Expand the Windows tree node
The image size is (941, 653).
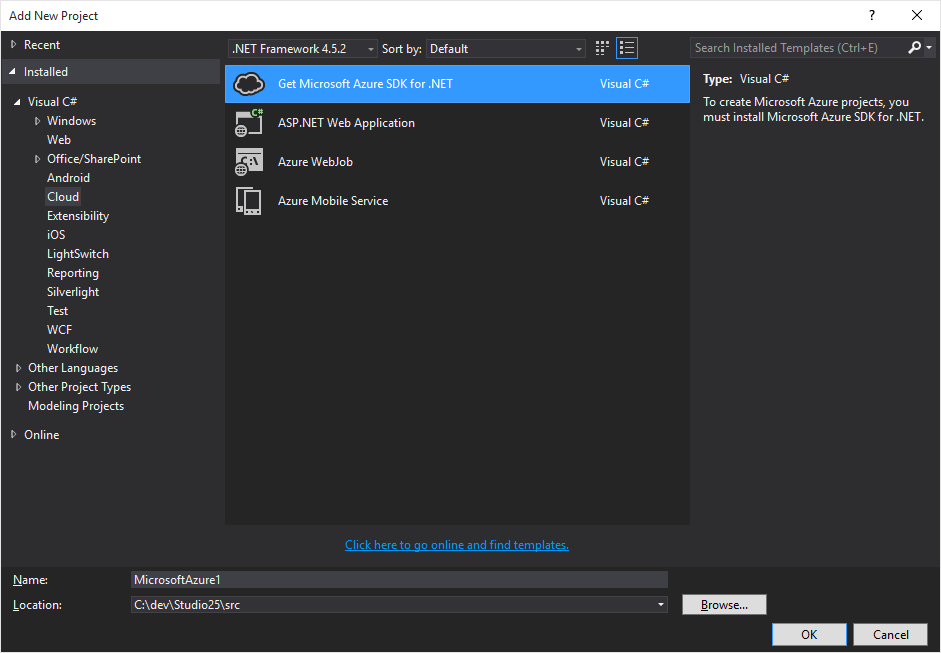point(37,121)
